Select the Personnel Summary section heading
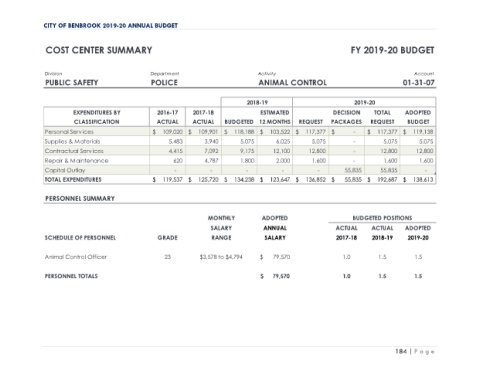Viewport: 480px width, 371px height. tap(80, 199)
